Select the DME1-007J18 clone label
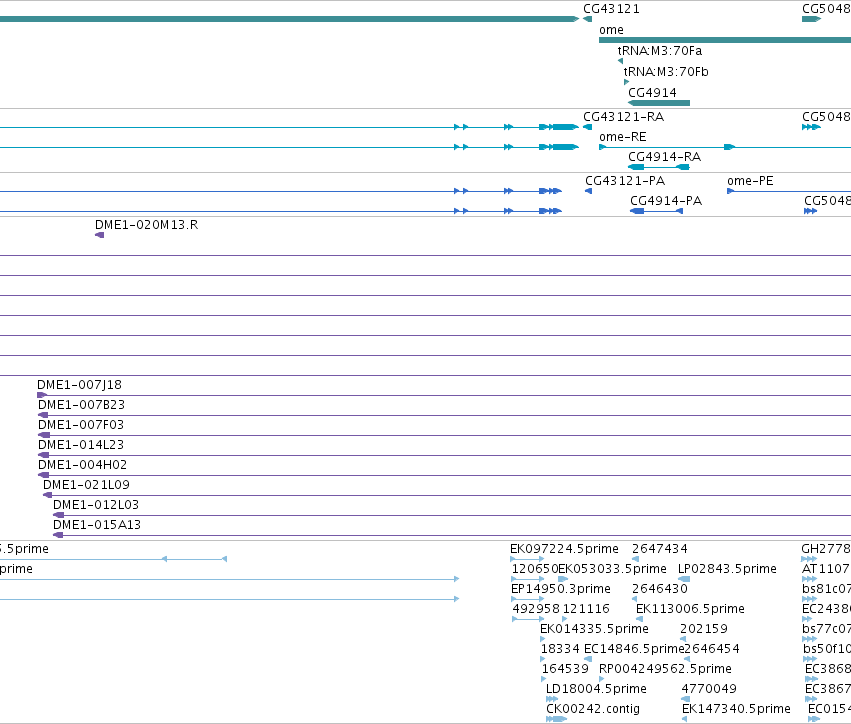Screen dimensions: 851x724 tap(79, 385)
